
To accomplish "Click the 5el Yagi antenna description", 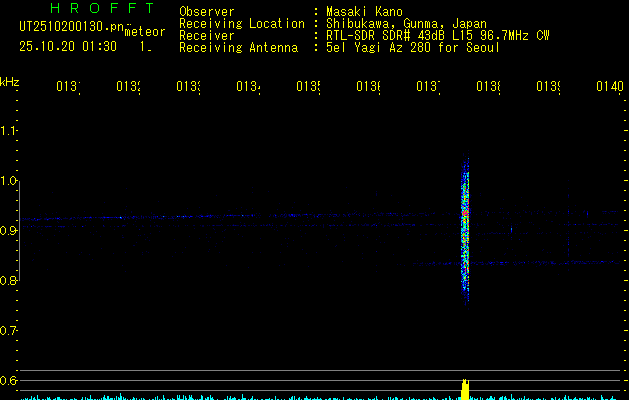I will tap(412, 47).
